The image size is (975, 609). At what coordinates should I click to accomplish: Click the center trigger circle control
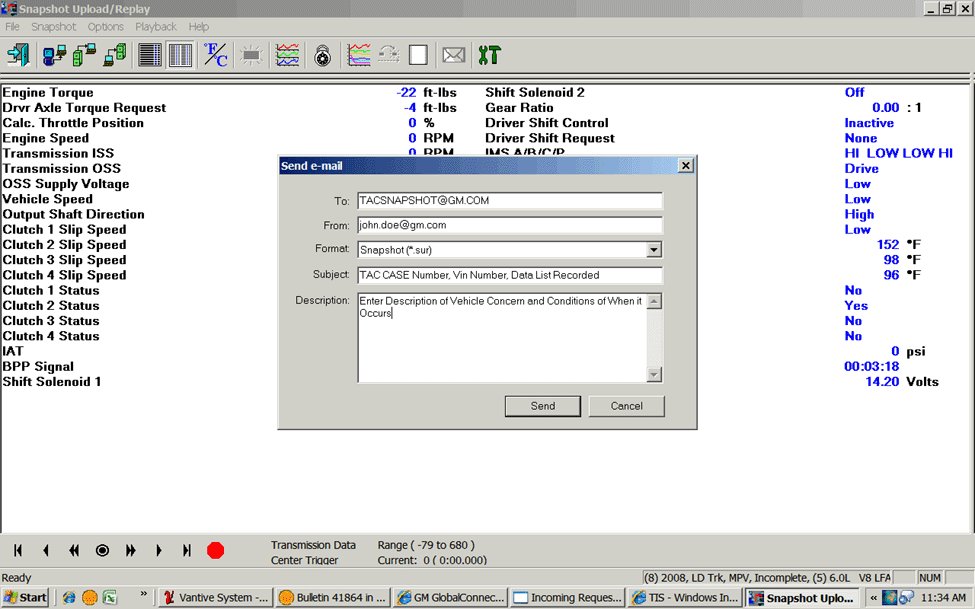click(102, 550)
